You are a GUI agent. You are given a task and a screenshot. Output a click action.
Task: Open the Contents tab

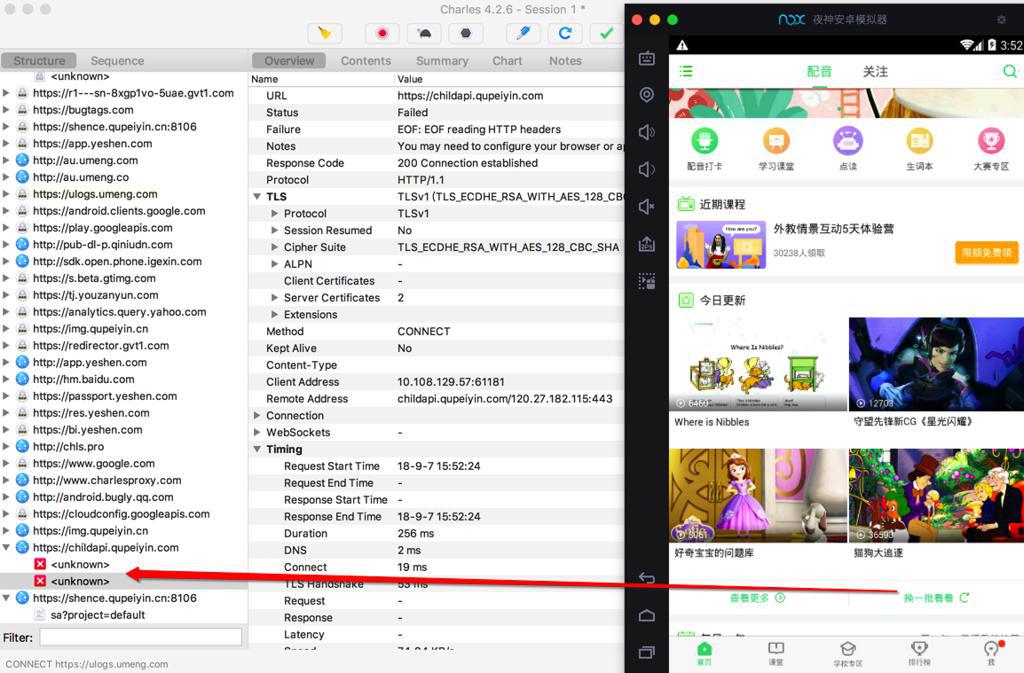(366, 61)
